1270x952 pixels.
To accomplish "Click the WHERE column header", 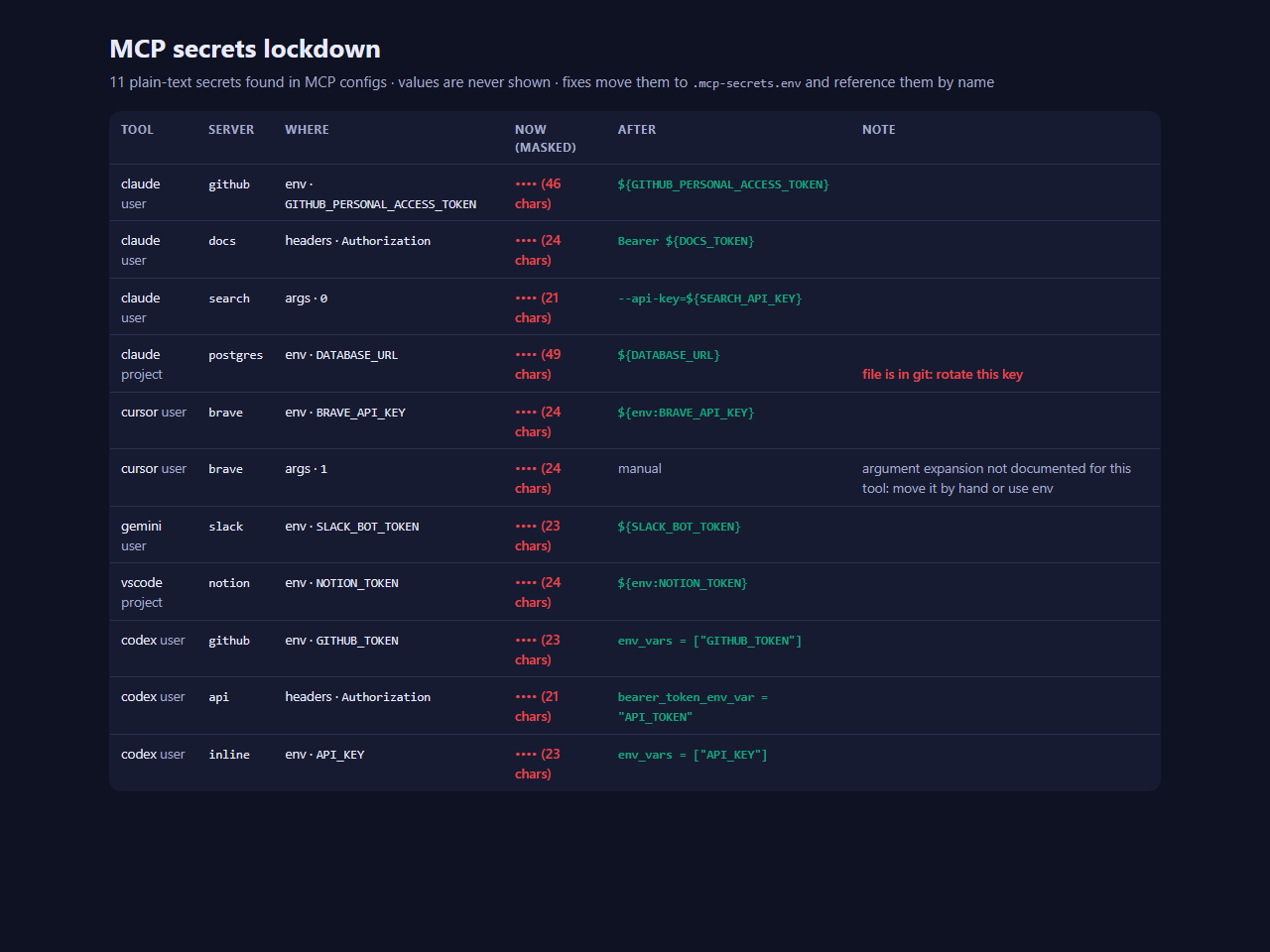I will tap(307, 130).
